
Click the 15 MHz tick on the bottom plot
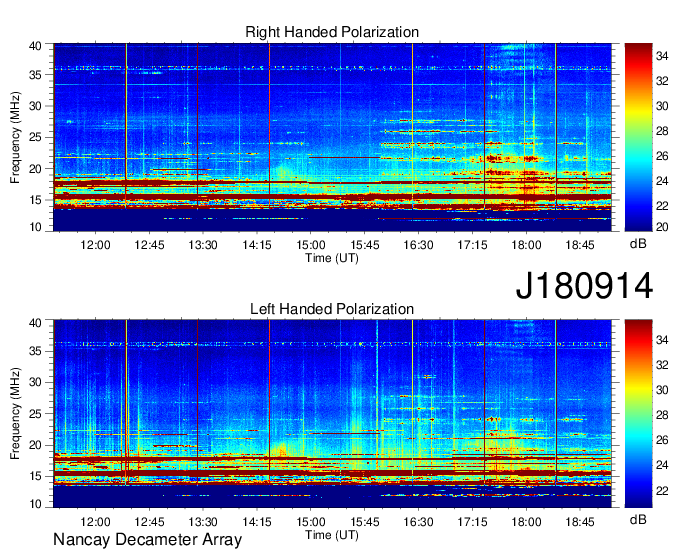click(x=35, y=476)
